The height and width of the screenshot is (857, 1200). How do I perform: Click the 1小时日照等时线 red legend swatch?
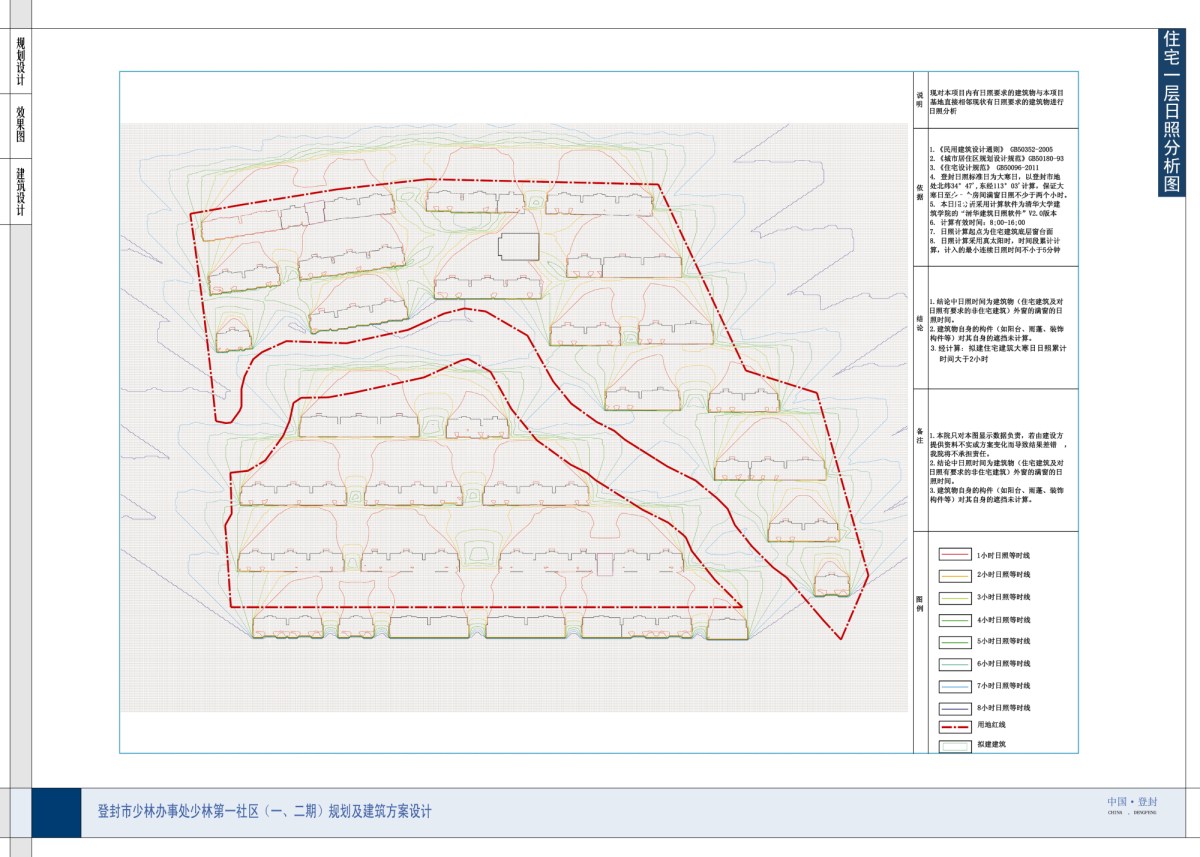(x=954, y=554)
